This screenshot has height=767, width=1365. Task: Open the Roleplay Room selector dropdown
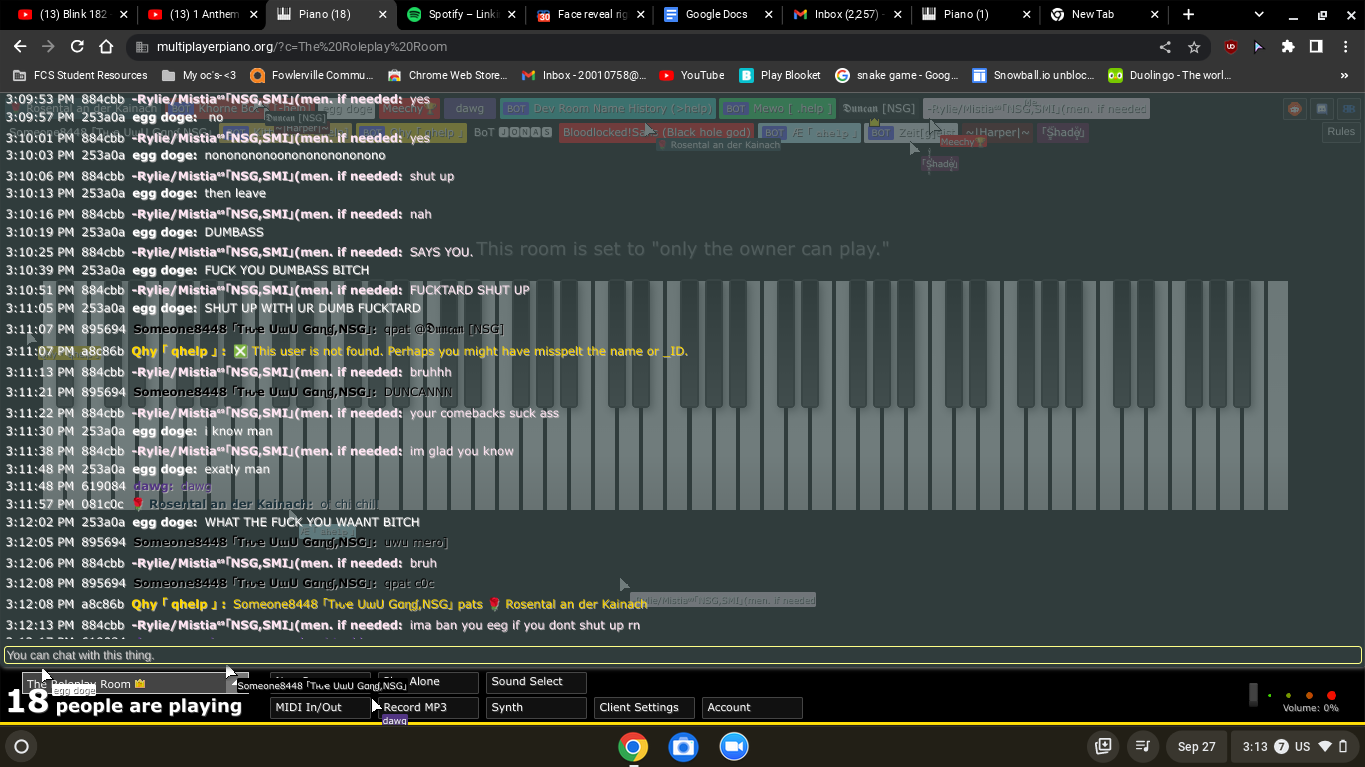[x=135, y=684]
